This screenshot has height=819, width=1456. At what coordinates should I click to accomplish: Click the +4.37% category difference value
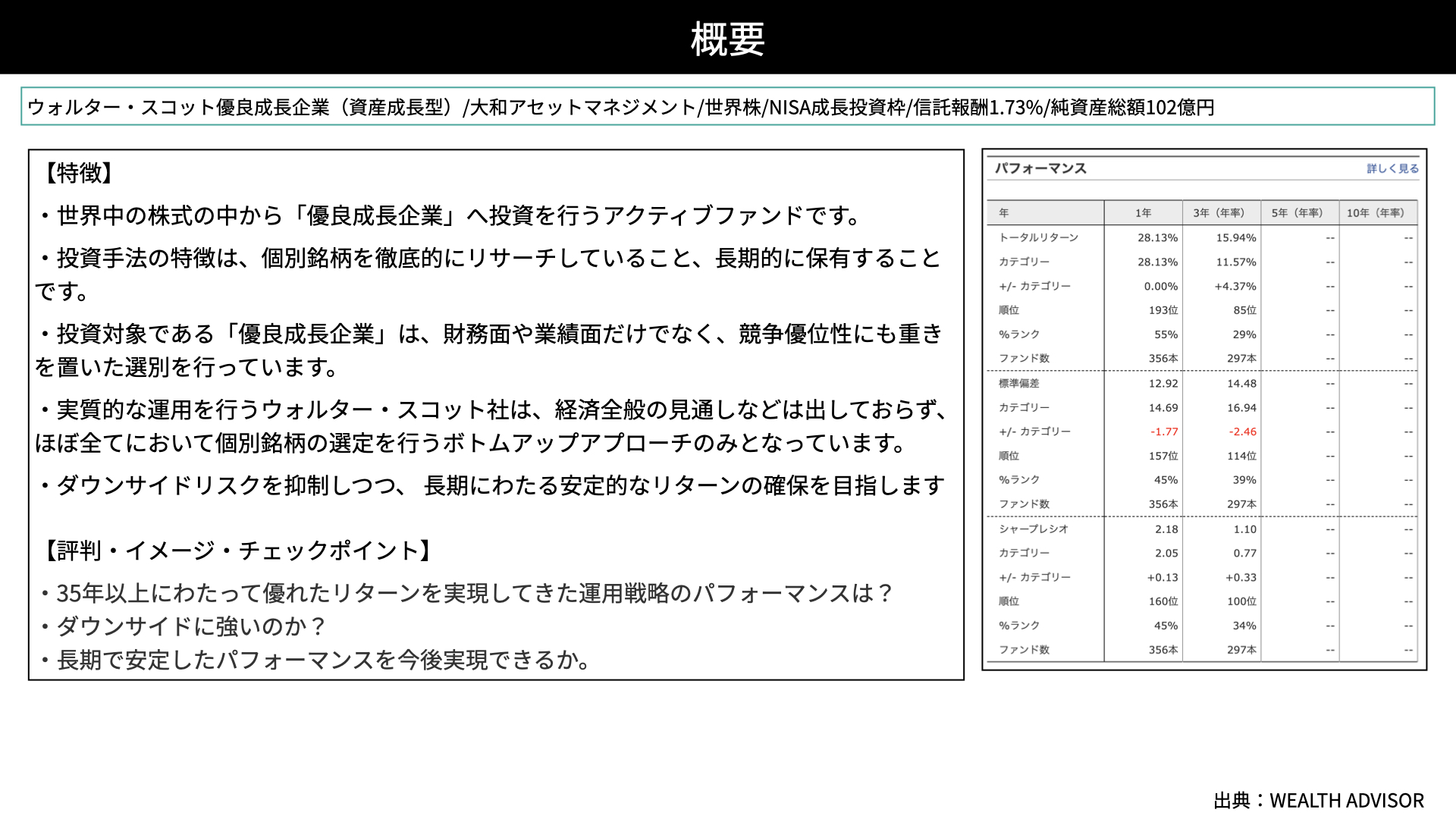point(1235,286)
